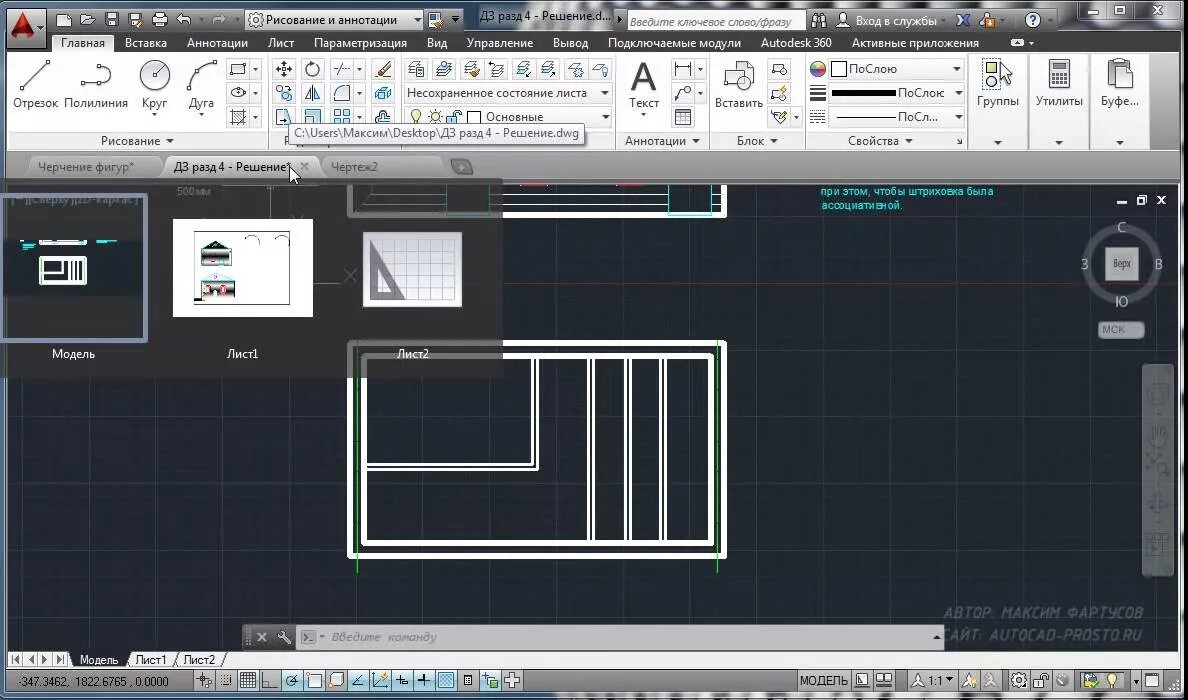This screenshot has height=700, width=1188.
Task: Open the Layer Properties manager icon
Action: 417,70
